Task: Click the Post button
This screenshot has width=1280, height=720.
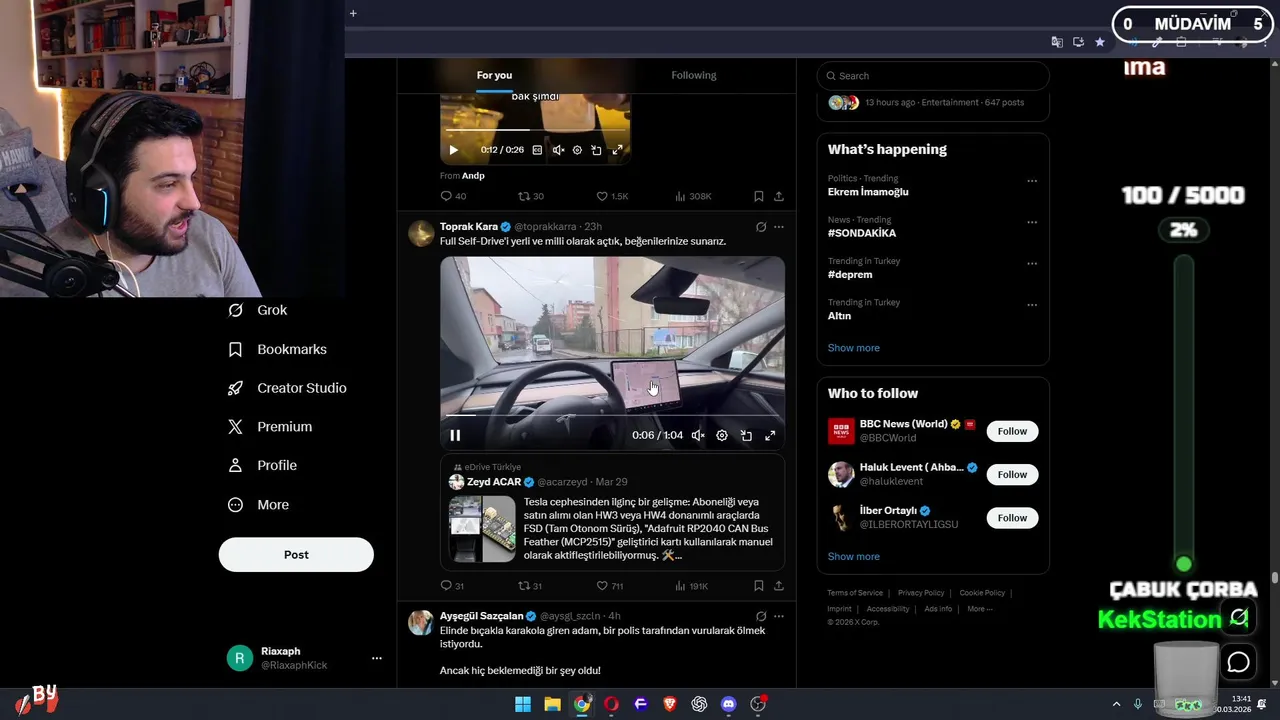Action: pos(296,555)
